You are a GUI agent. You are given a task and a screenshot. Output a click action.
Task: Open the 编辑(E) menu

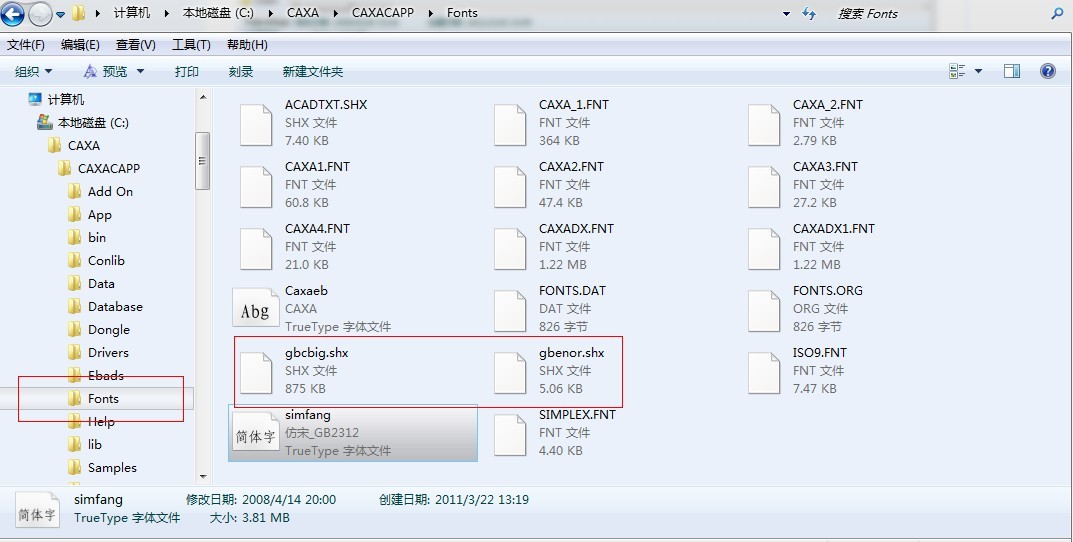pos(80,45)
